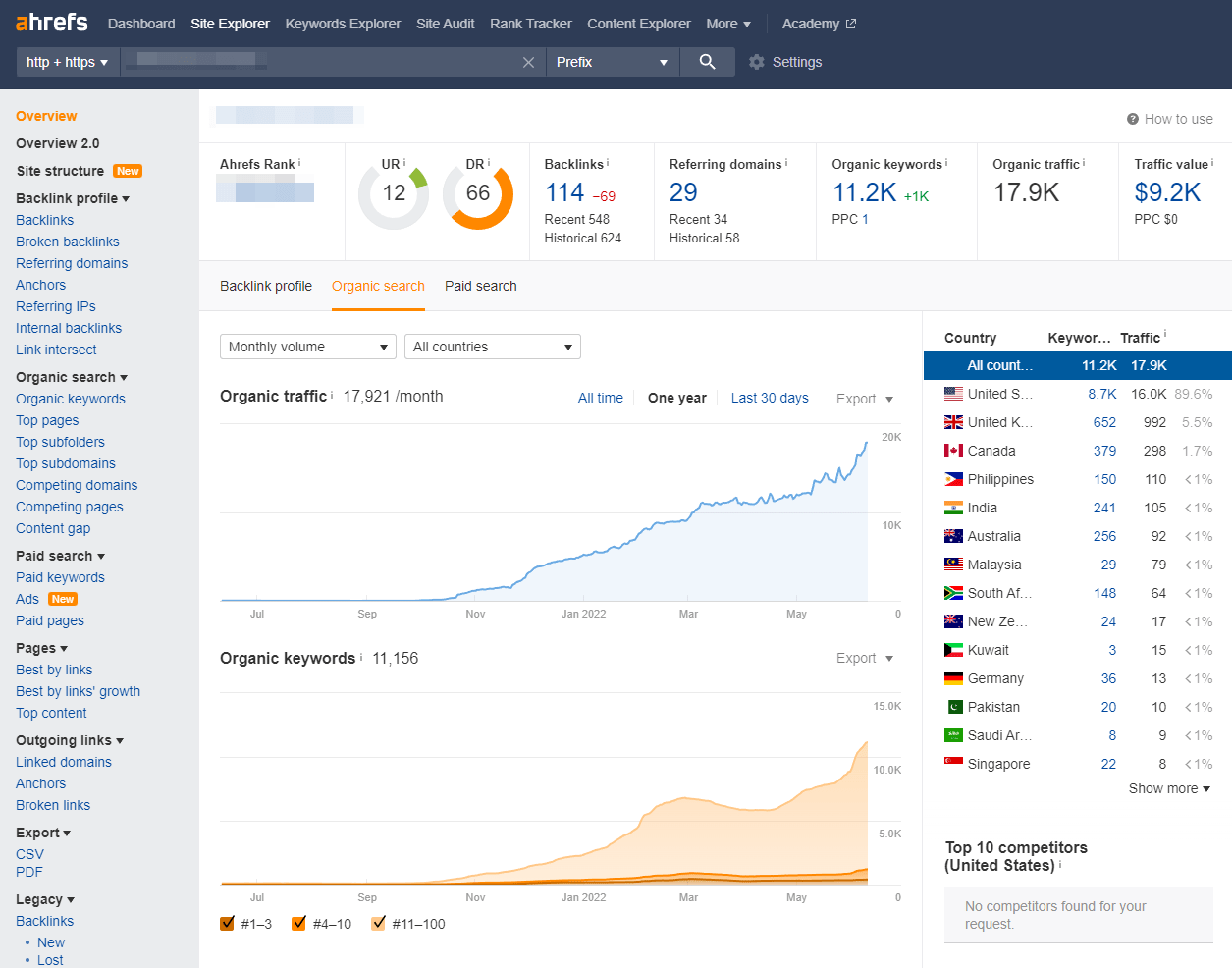Select All time chart range

click(x=601, y=398)
